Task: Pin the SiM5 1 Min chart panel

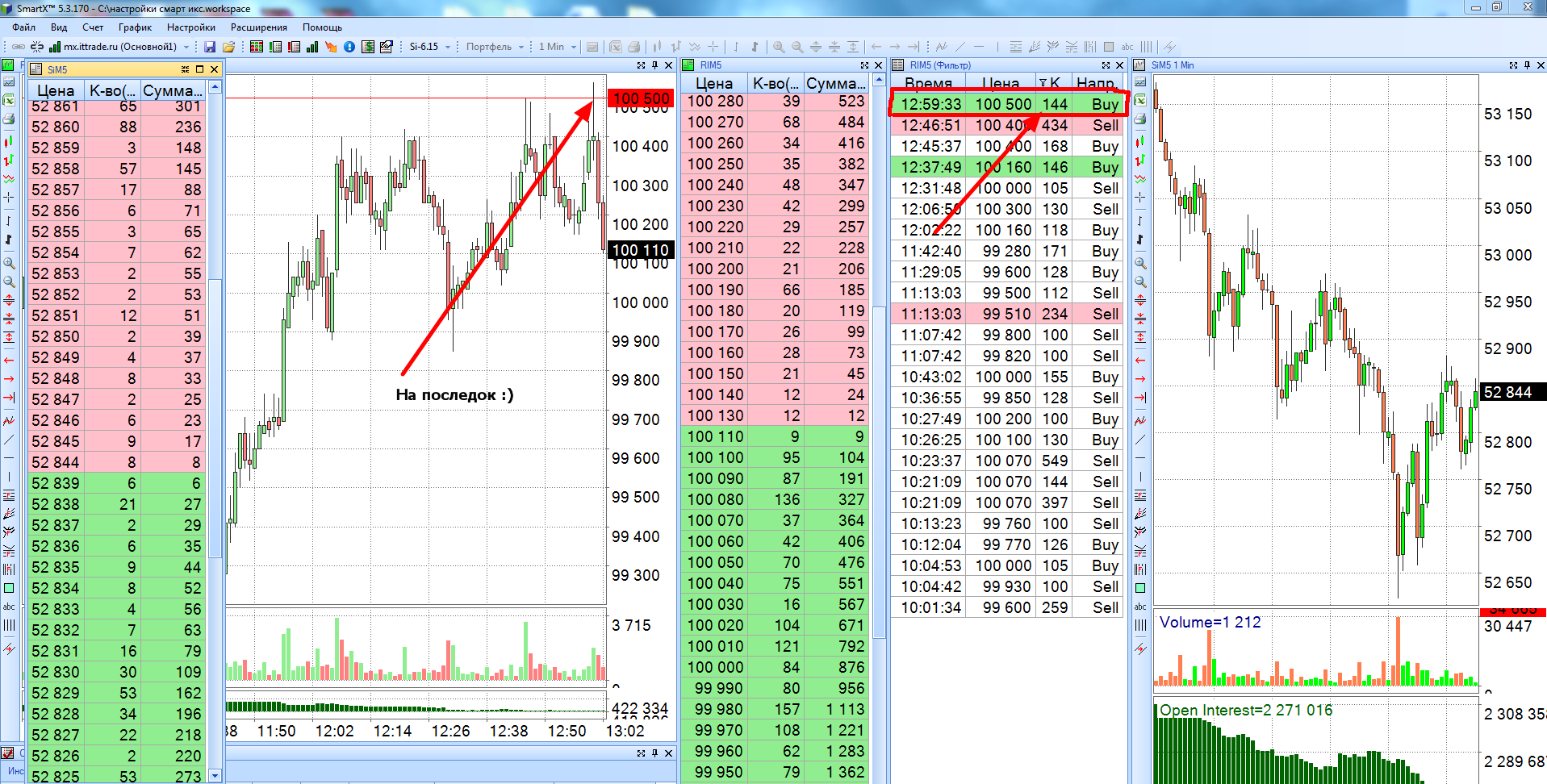Action: 1527,65
